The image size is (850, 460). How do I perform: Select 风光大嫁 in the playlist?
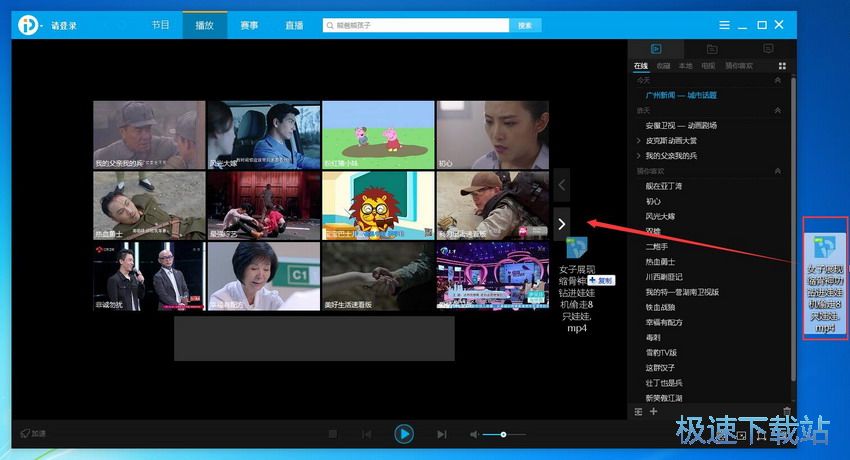(x=660, y=217)
